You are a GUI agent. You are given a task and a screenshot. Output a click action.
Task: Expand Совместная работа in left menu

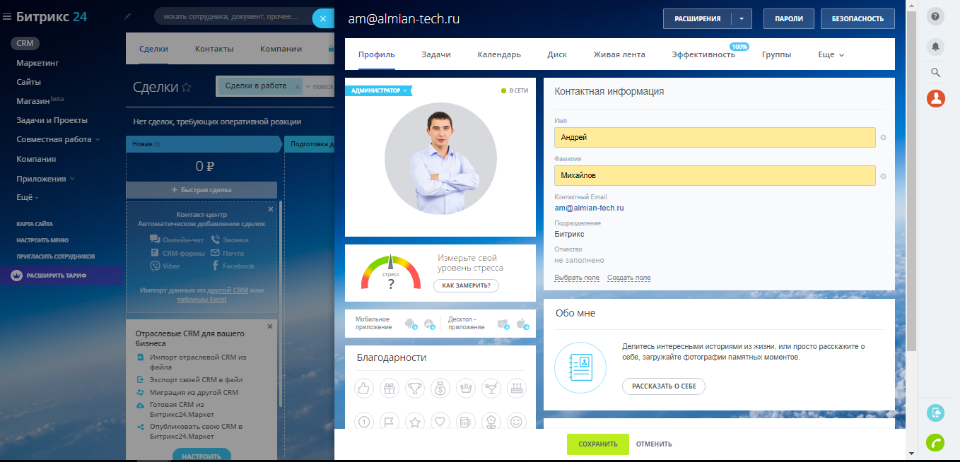(58, 140)
